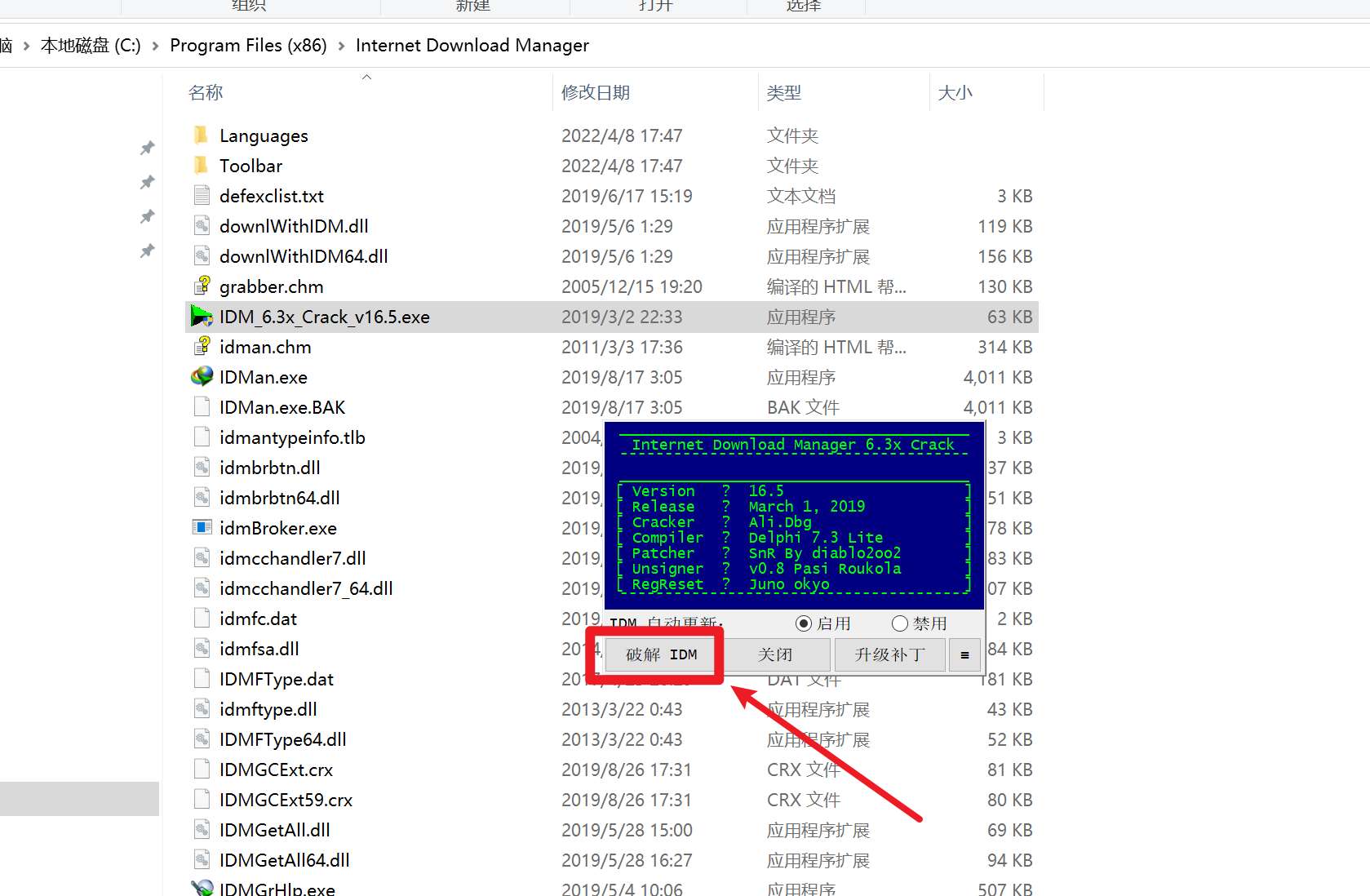Click the IDMGetAll.dll file icon

202,830
